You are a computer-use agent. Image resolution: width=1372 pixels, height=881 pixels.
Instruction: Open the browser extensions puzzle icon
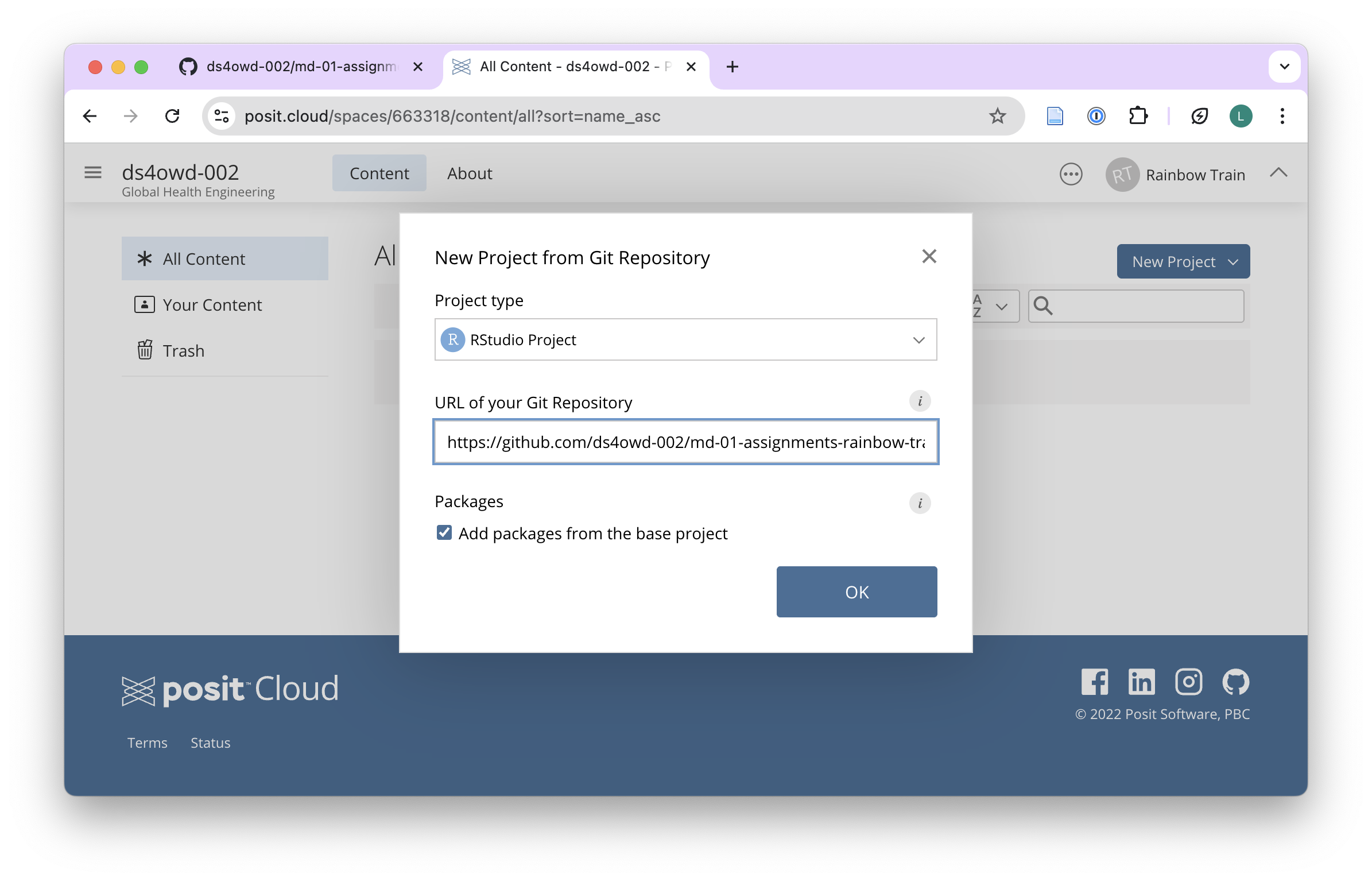coord(1138,116)
